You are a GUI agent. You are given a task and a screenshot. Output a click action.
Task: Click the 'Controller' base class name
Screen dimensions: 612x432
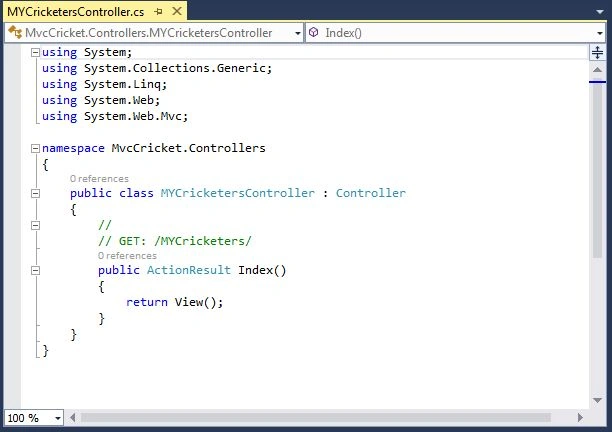pos(371,193)
